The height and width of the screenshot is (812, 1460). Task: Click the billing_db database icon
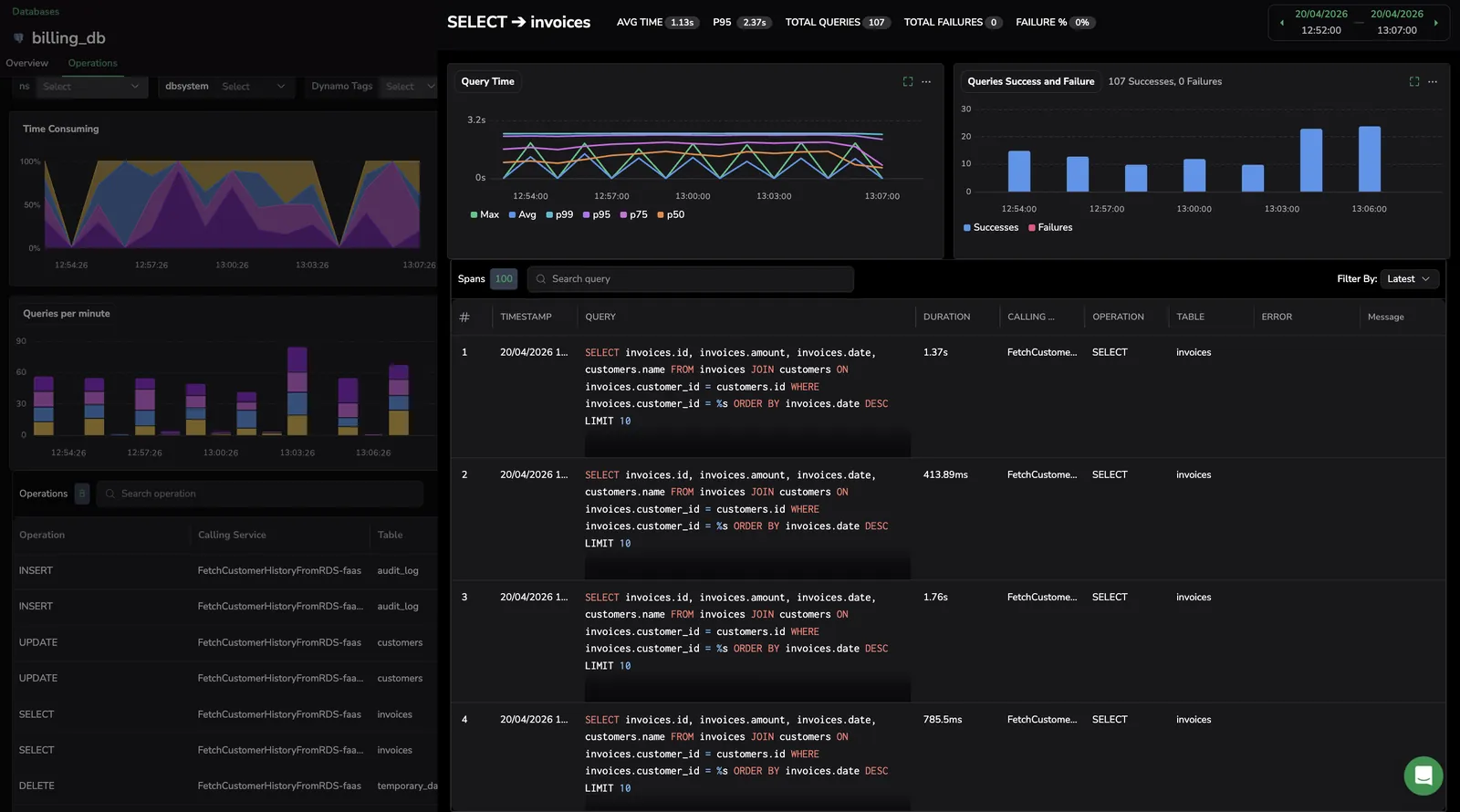click(x=18, y=38)
